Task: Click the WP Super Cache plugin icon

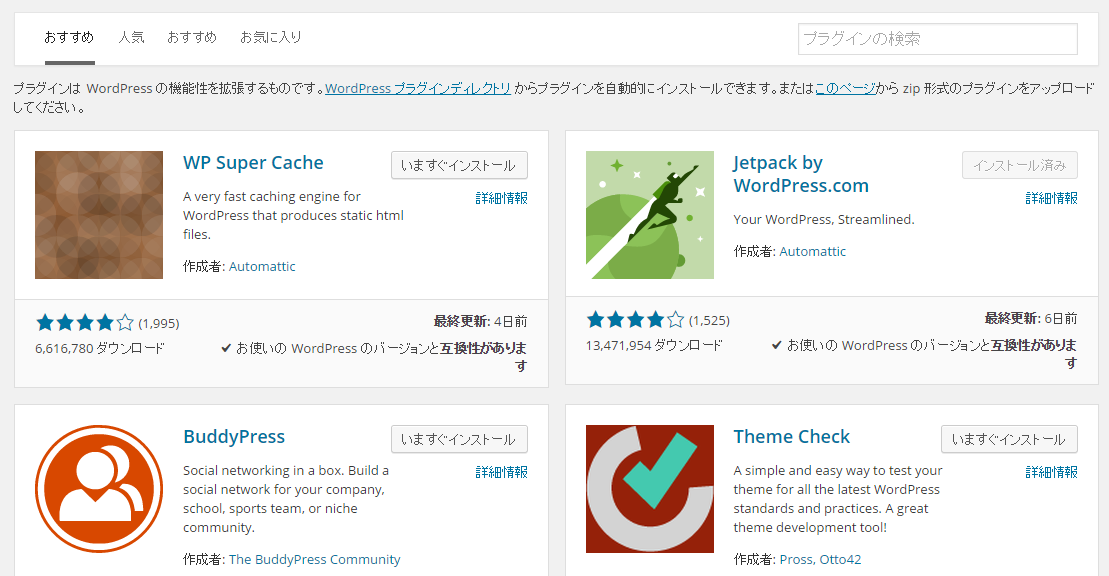Action: (98, 215)
